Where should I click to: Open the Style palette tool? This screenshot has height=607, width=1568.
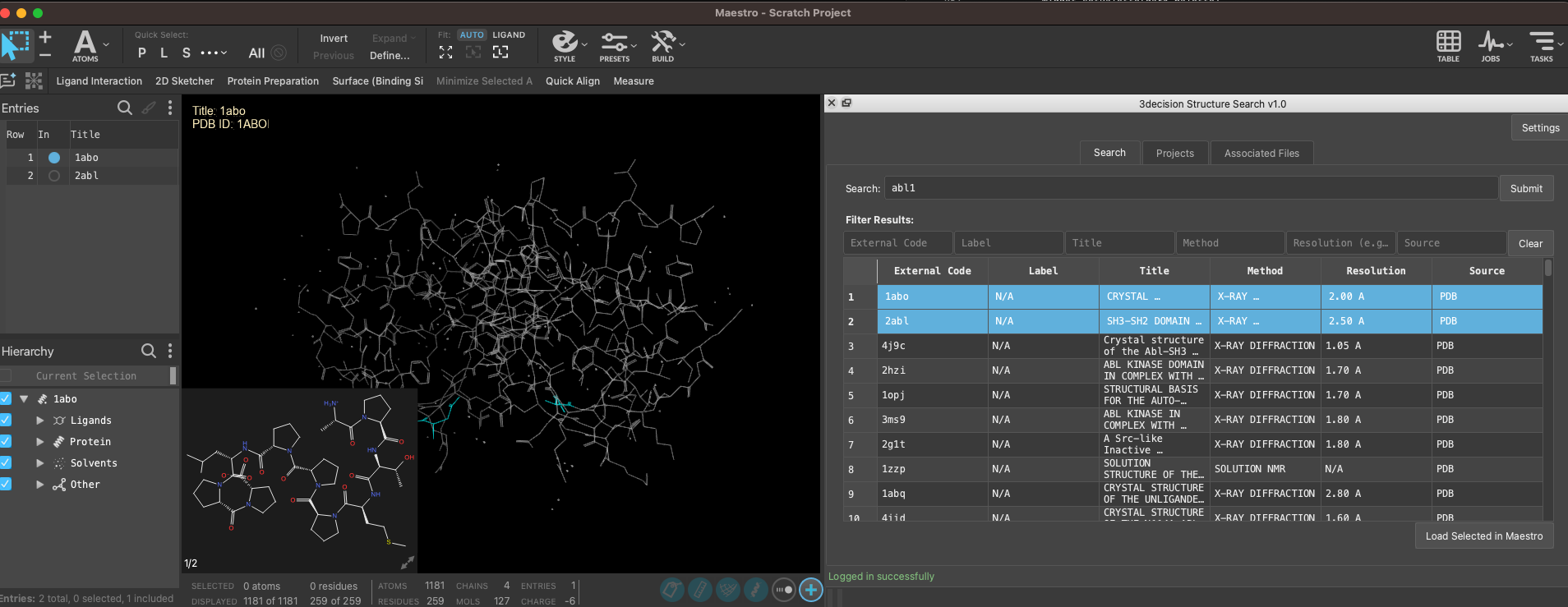point(565,46)
